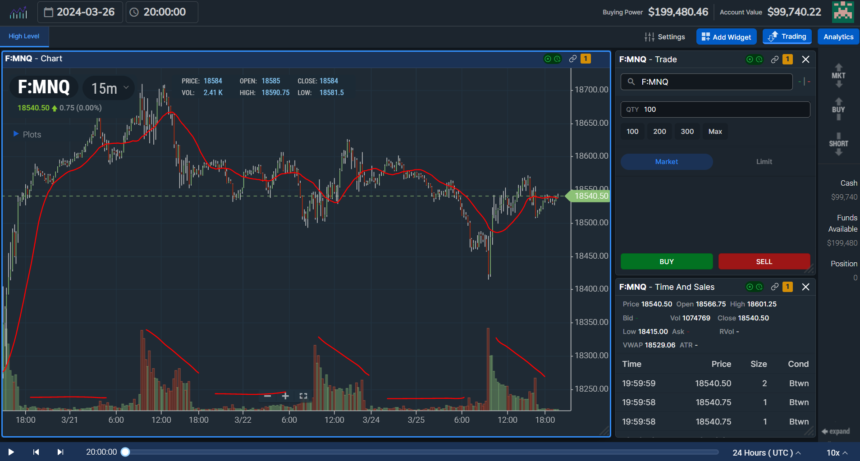The width and height of the screenshot is (860, 461).
Task: Zoom out the chart with minus icon
Action: (267, 396)
